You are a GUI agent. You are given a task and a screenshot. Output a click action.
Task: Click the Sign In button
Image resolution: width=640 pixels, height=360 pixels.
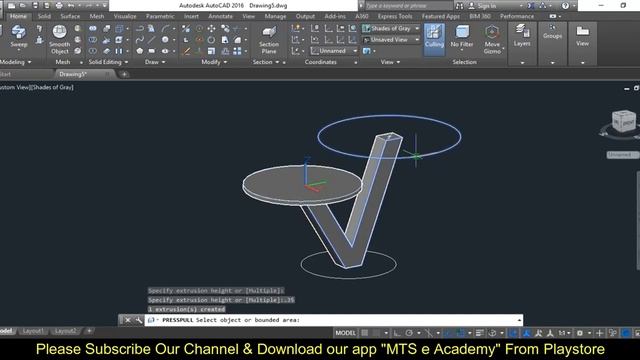point(483,6)
